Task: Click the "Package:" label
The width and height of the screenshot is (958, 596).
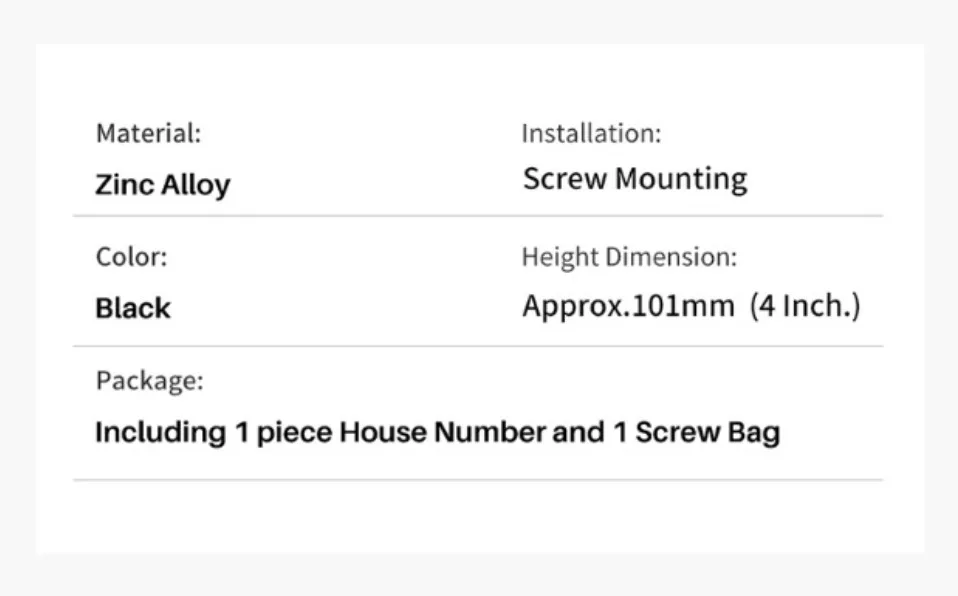Action: [149, 381]
